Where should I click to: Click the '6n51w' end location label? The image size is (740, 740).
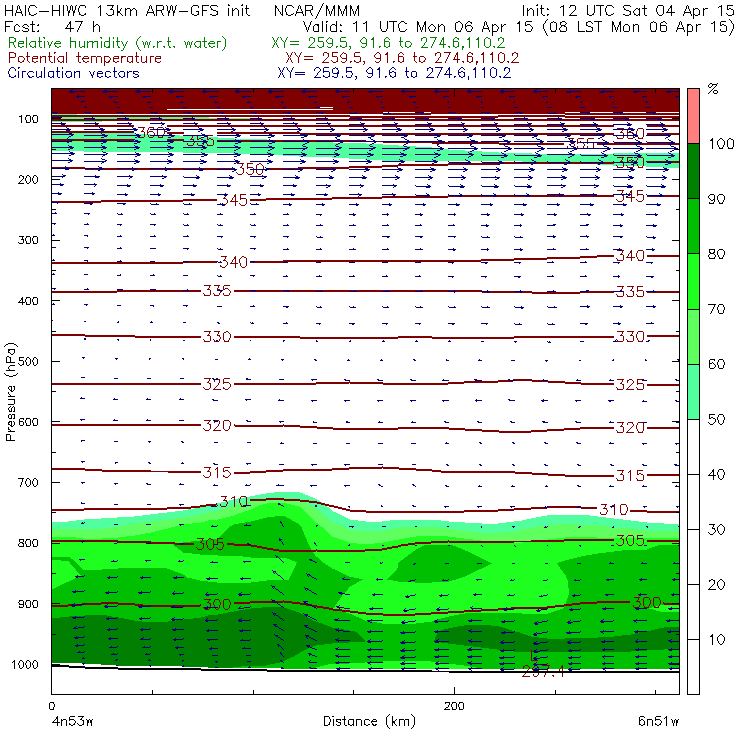[x=658, y=722]
